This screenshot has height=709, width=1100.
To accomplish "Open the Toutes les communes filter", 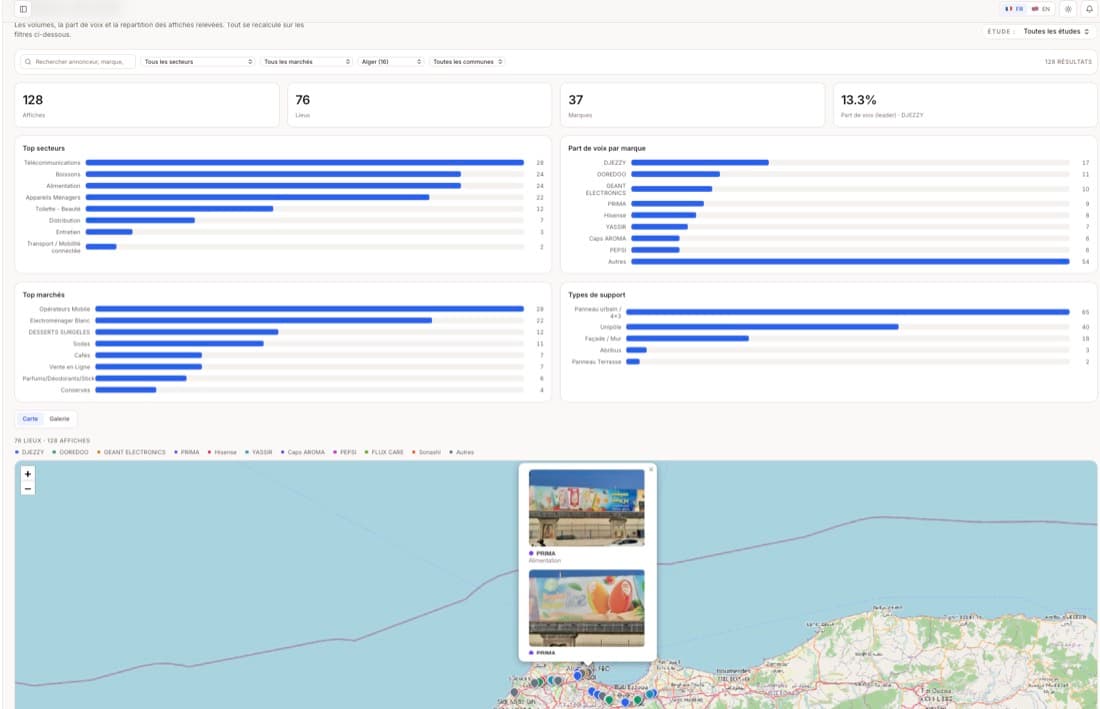I will [x=467, y=62].
